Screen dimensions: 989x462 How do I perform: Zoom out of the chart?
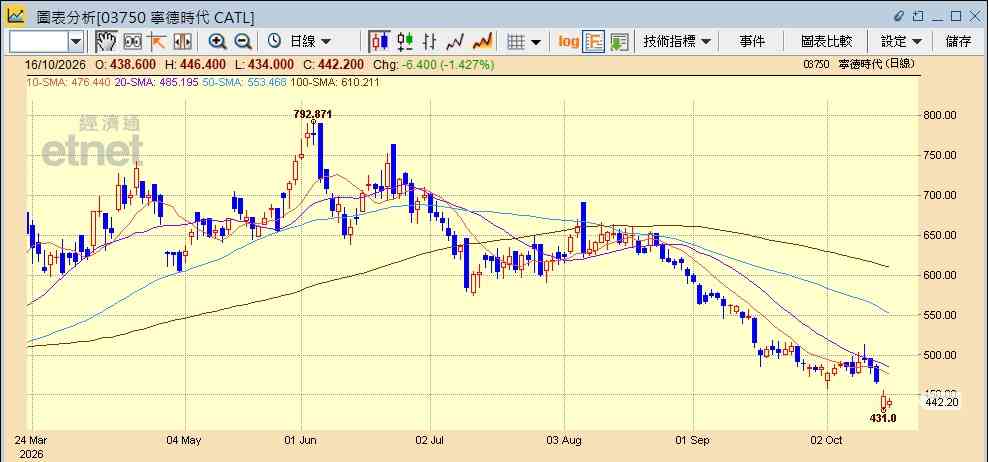[243, 42]
